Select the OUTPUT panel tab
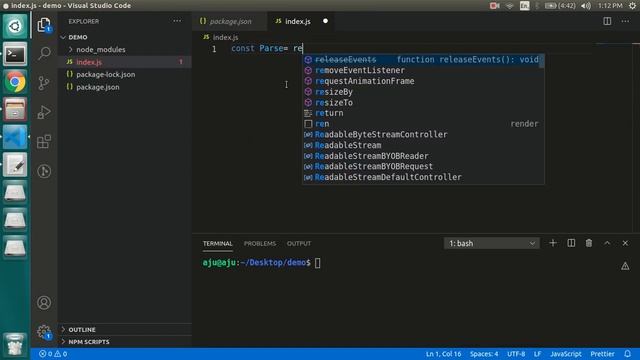 299,243
